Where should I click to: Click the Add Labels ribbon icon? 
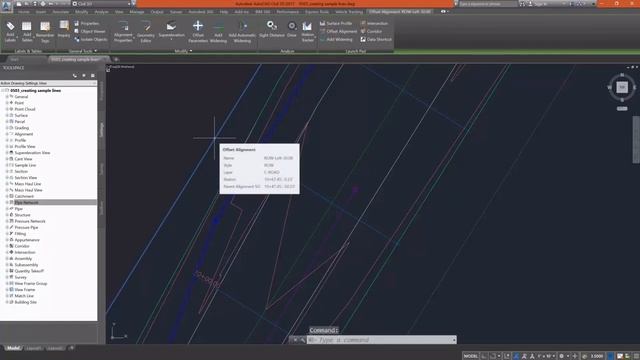[x=10, y=31]
